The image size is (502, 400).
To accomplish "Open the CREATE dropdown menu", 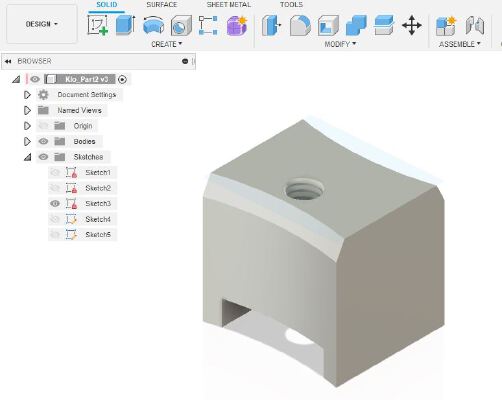I will click(x=166, y=44).
